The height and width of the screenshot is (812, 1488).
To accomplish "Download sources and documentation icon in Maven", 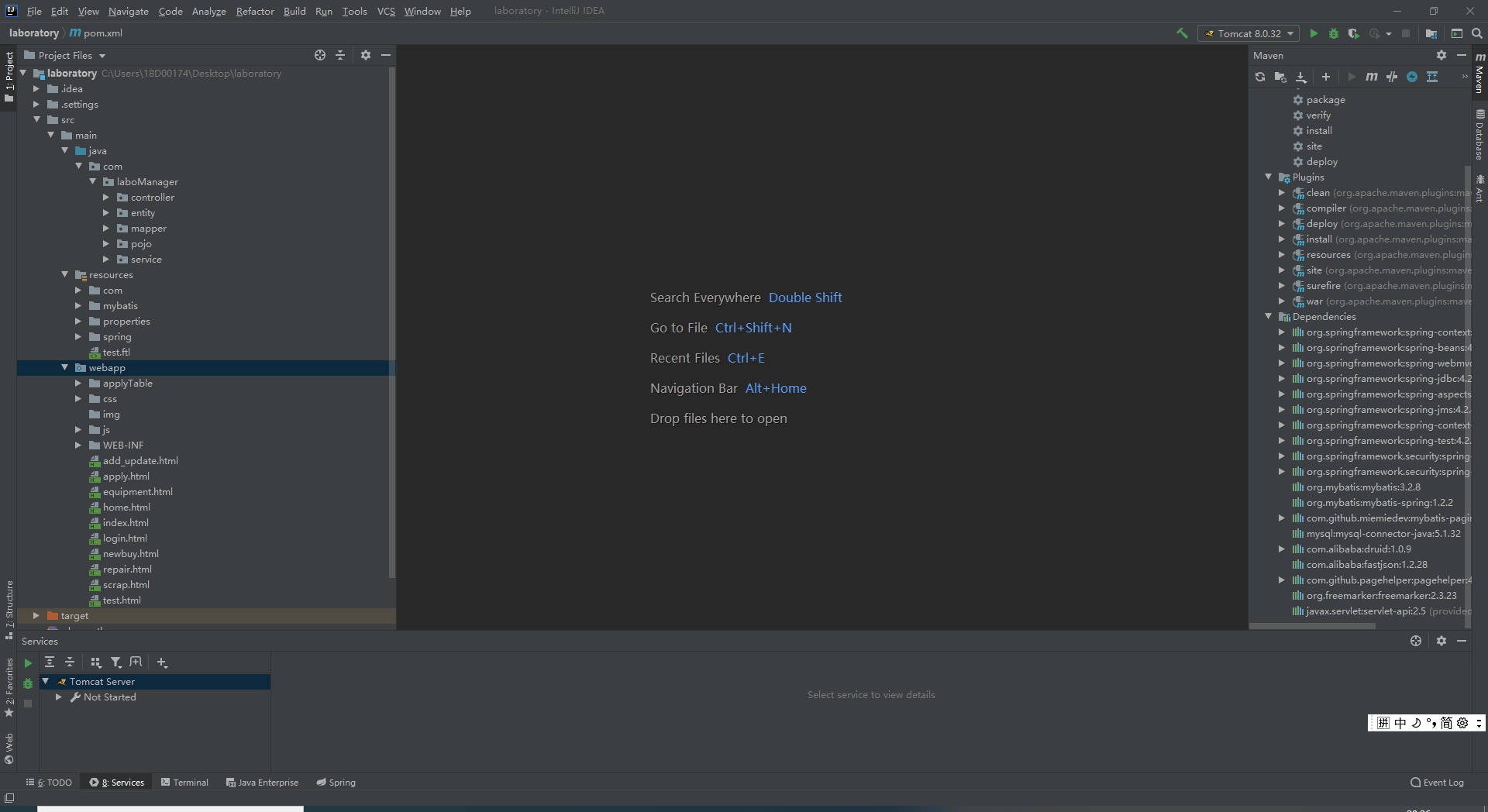I will point(1301,77).
